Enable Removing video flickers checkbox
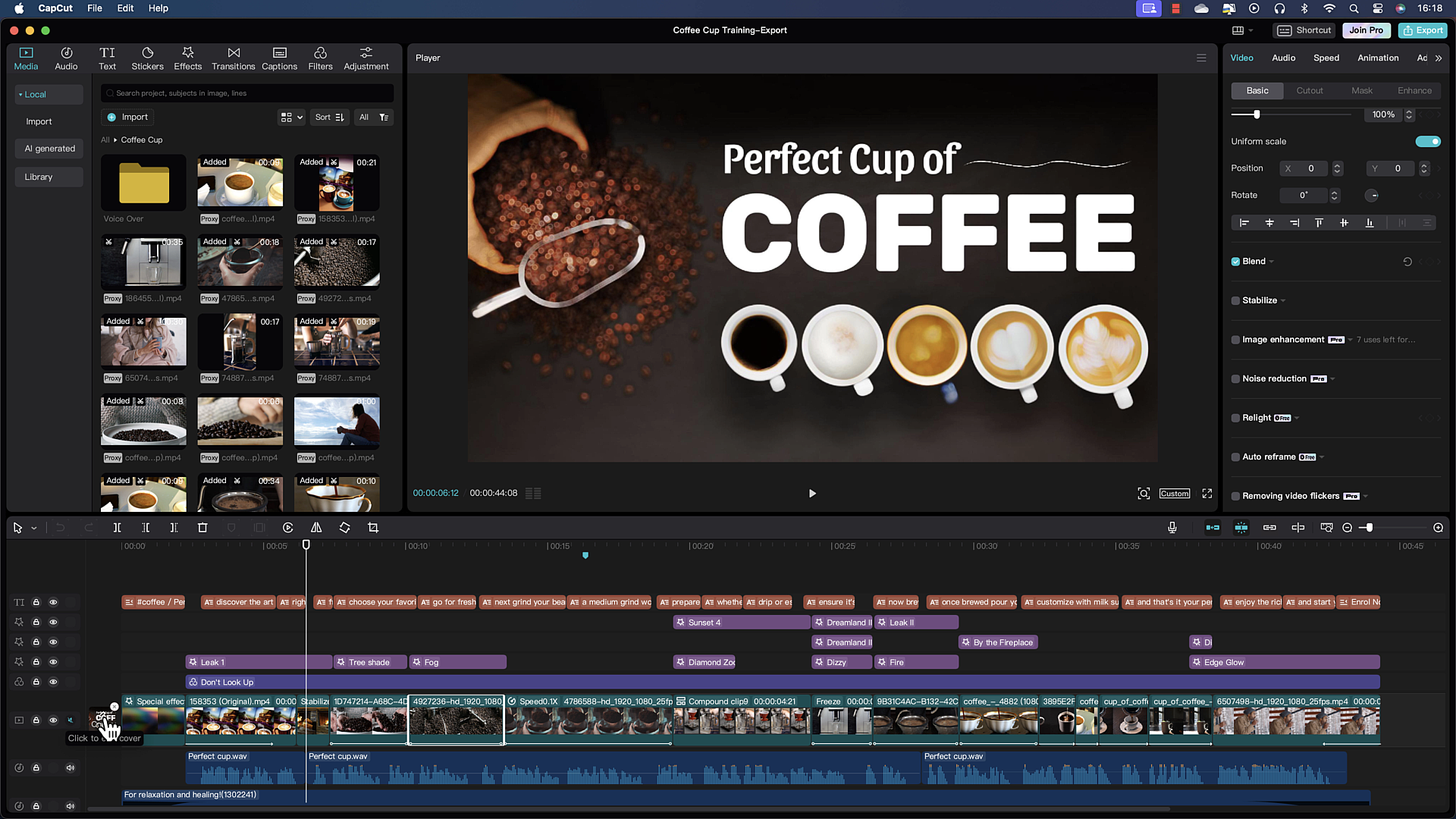Screen dimensions: 1456x819 (1235, 496)
